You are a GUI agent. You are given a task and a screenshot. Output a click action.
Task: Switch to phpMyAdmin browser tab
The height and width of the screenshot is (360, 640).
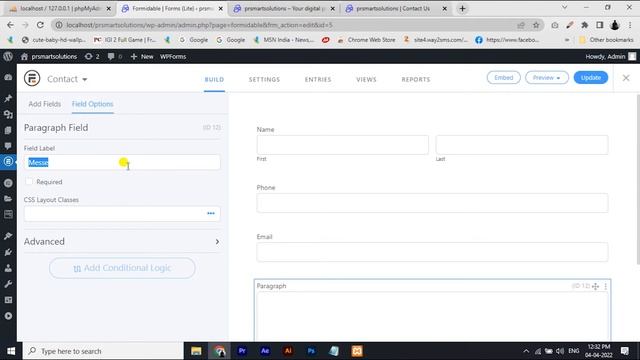[x=60, y=9]
